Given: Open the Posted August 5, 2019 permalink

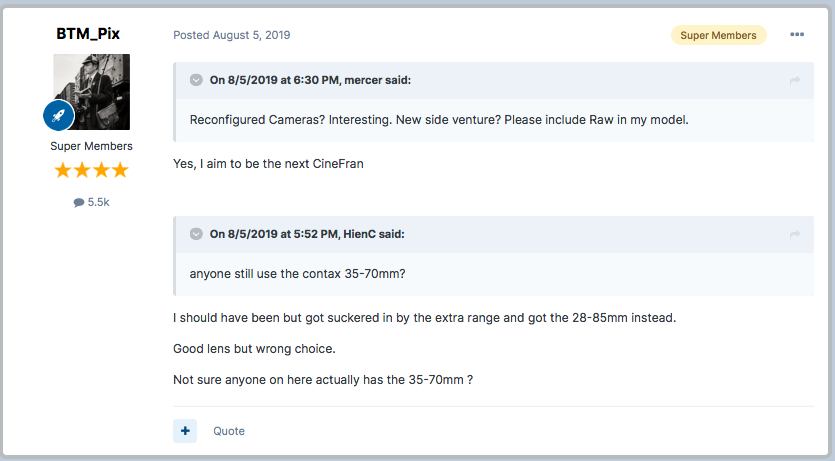Looking at the screenshot, I should pyautogui.click(x=232, y=35).
